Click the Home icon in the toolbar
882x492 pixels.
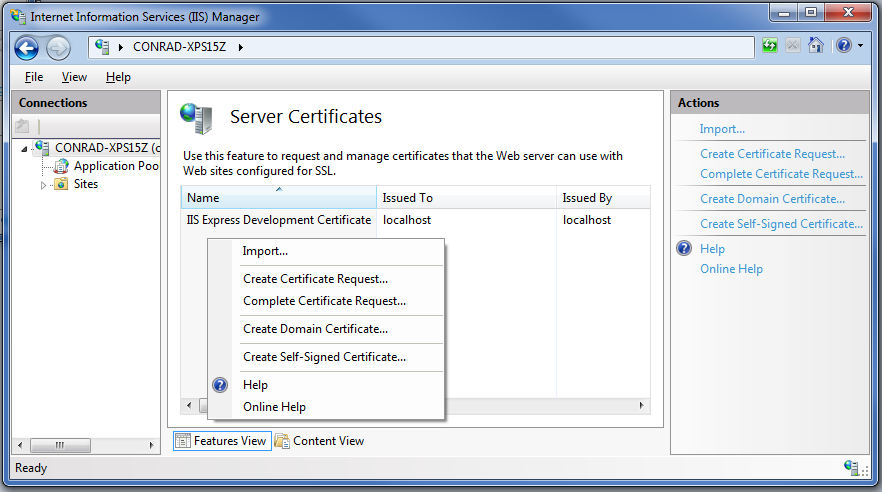[816, 46]
